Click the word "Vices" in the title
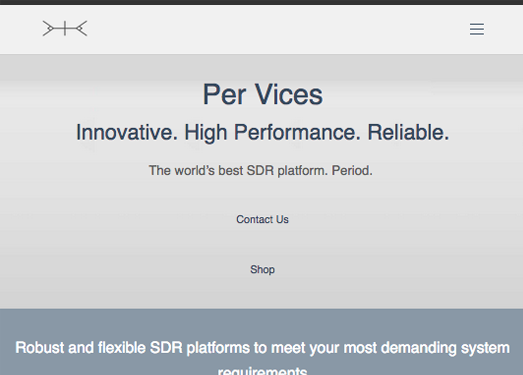The width and height of the screenshot is (523, 375). (x=289, y=94)
